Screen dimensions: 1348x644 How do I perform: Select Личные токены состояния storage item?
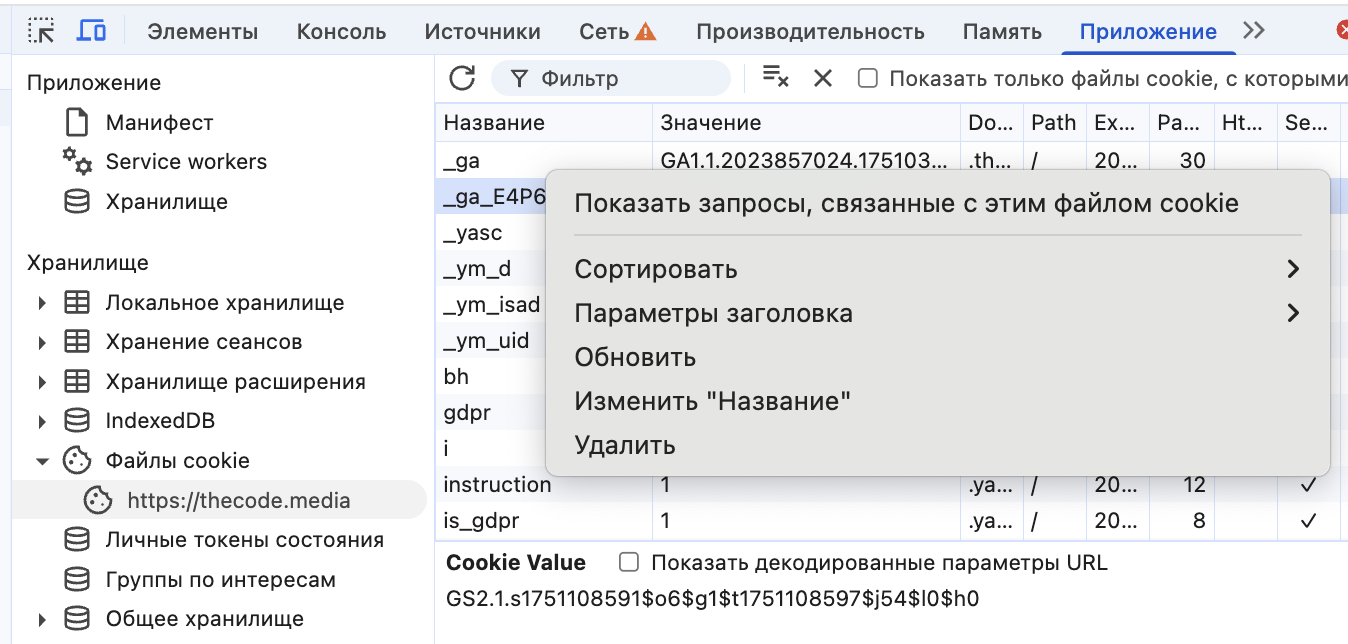244,540
